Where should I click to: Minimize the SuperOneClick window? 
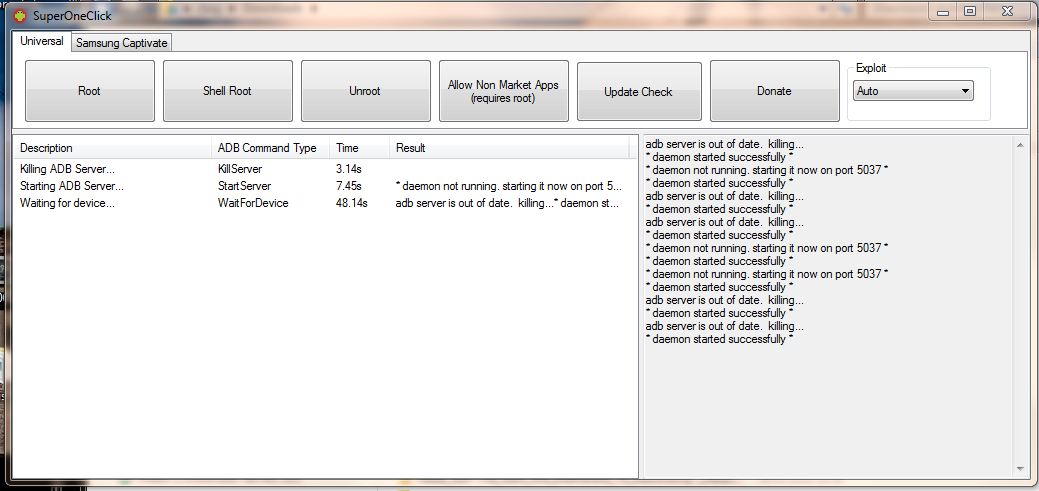pos(943,11)
